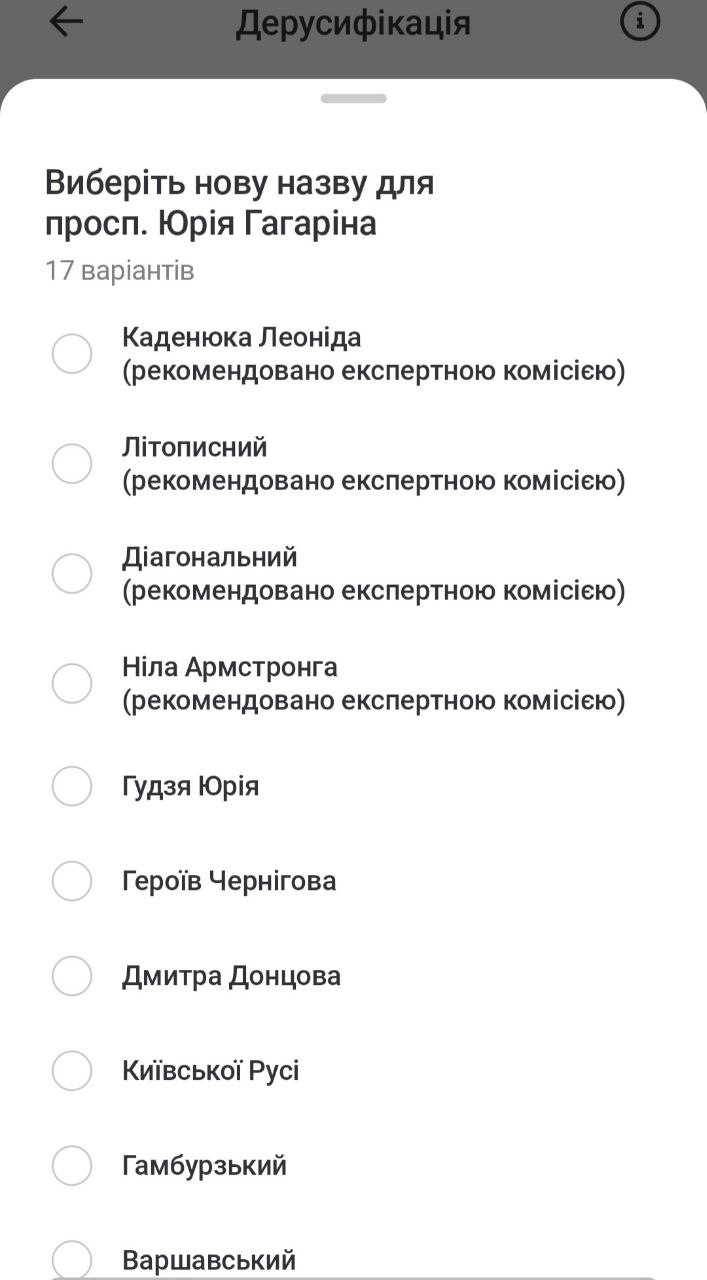Tap the 17 варіантів count text
707x1280 pixels.
point(120,271)
